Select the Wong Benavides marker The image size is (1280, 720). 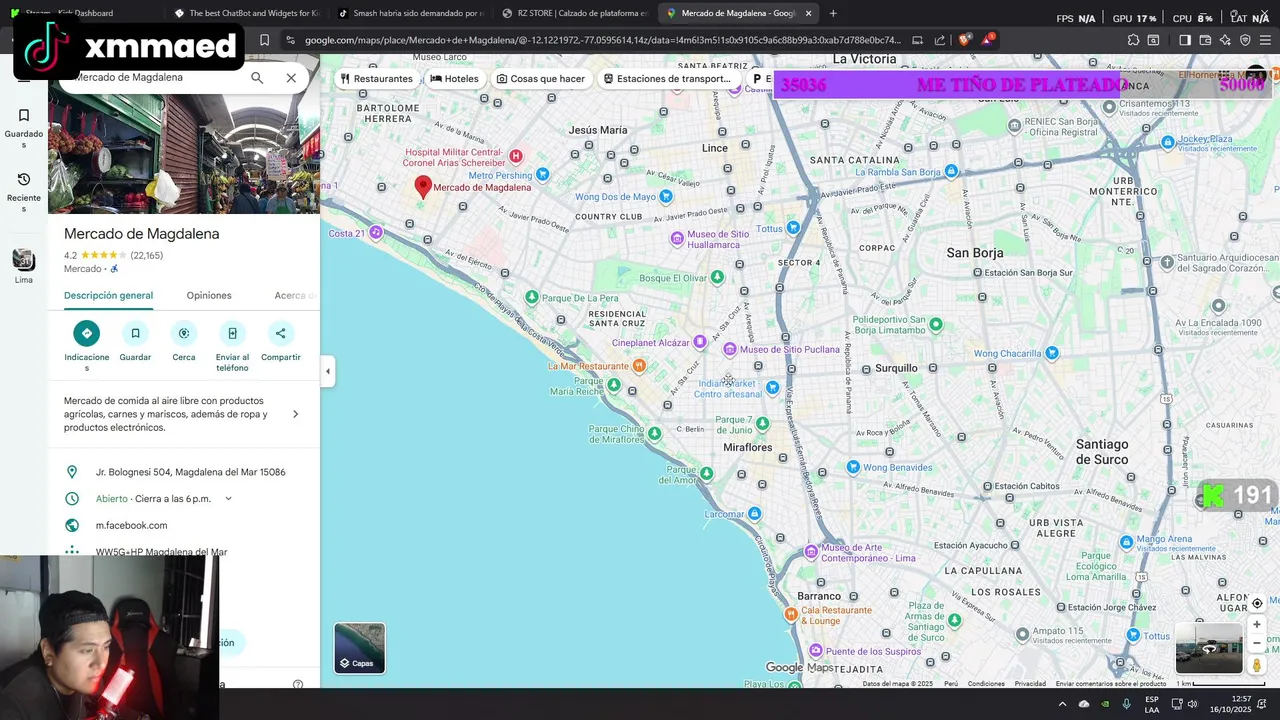tap(853, 467)
